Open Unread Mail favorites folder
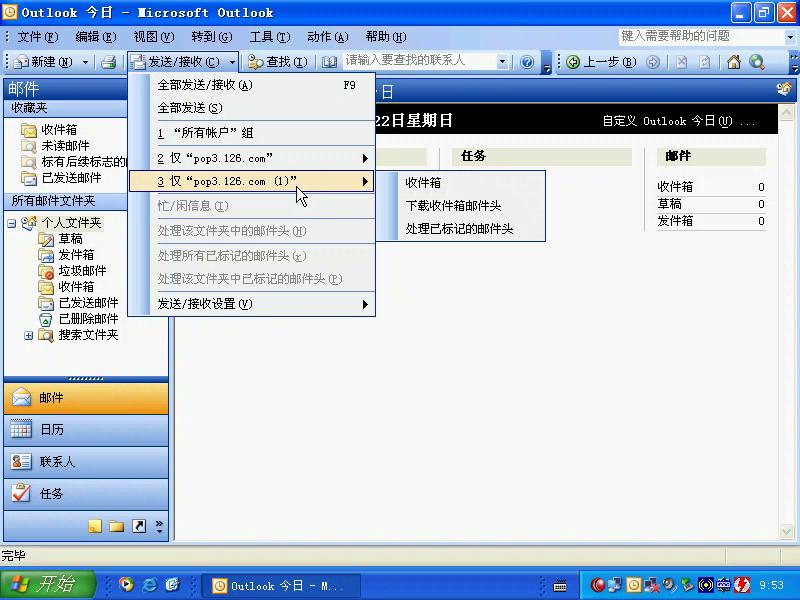The image size is (800, 600). pos(55,146)
